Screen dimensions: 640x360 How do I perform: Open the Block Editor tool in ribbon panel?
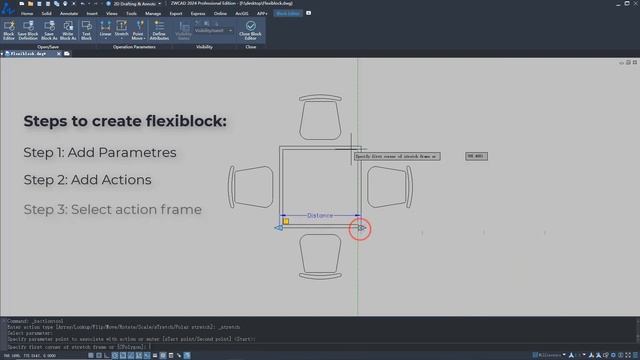click(9, 30)
